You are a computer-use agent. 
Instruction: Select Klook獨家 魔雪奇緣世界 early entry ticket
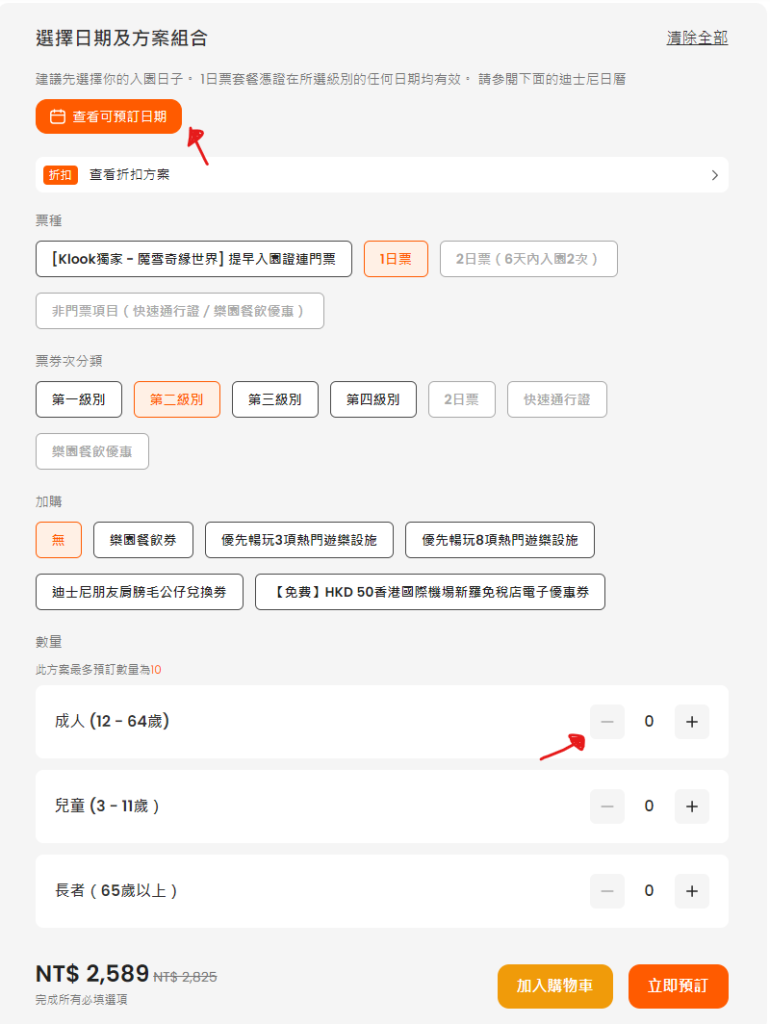click(x=194, y=258)
